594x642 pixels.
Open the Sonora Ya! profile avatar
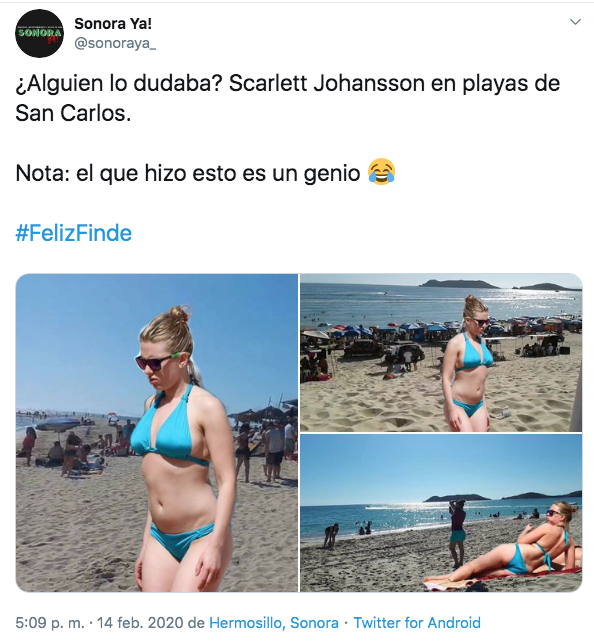(39, 33)
